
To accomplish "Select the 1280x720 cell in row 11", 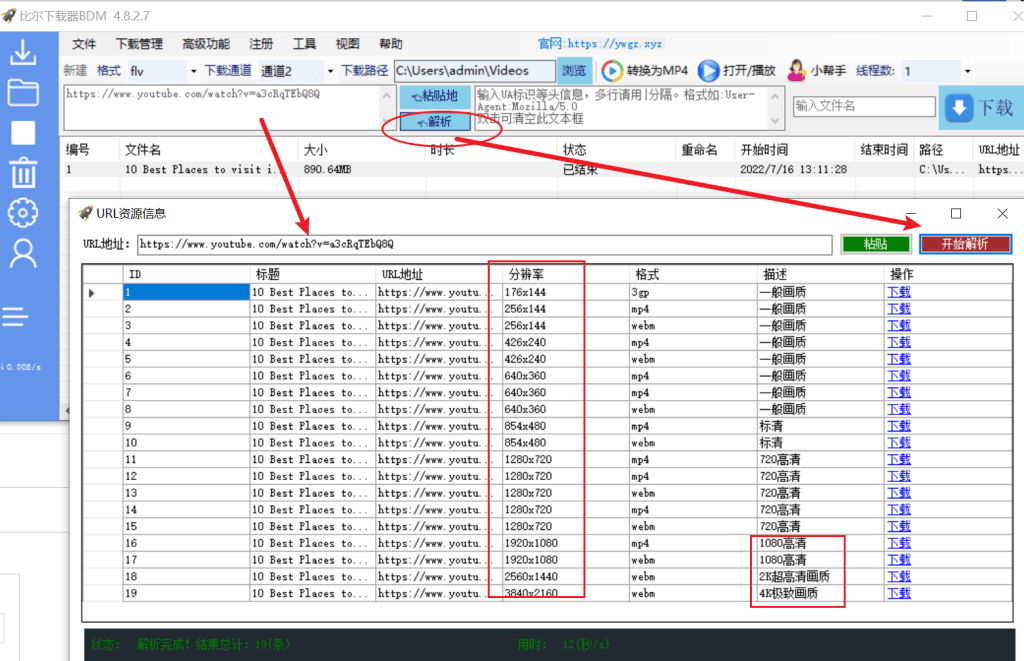I will (565, 459).
